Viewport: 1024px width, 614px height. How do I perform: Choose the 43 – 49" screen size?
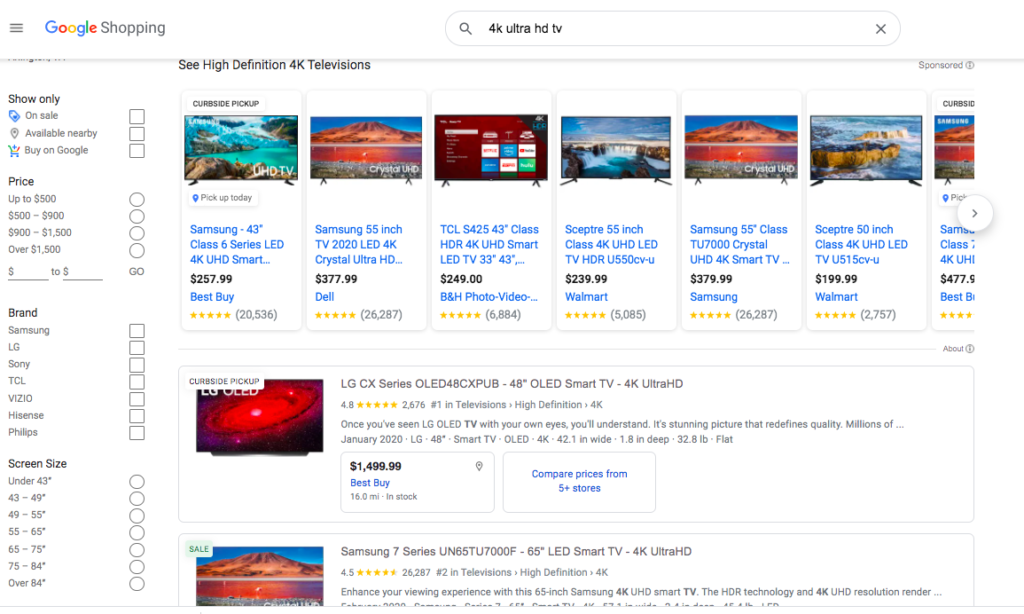(x=136, y=499)
